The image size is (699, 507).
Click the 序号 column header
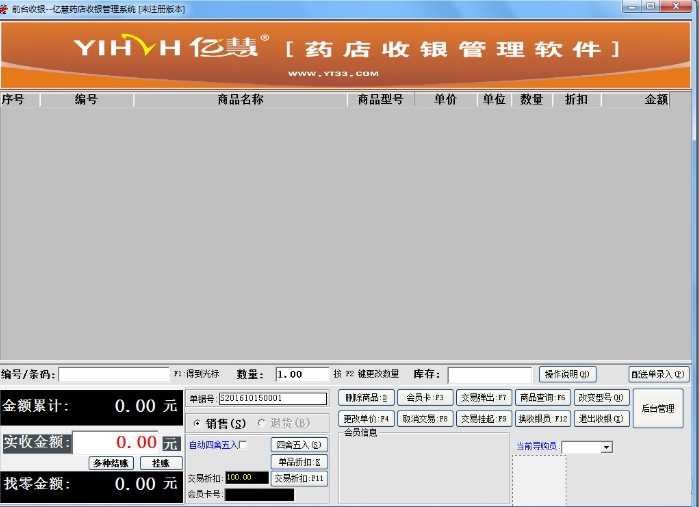[20, 99]
